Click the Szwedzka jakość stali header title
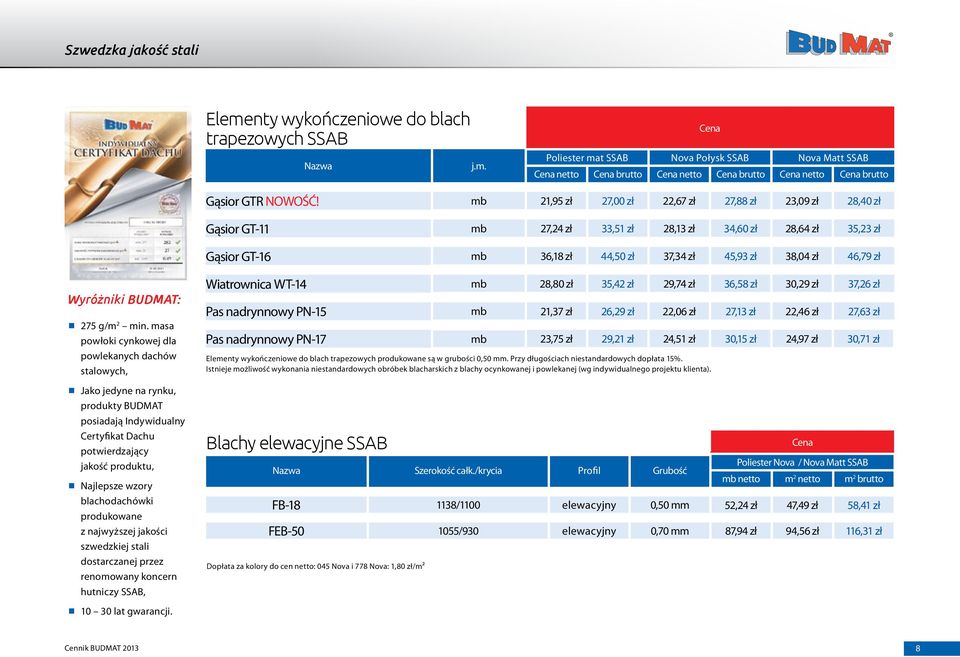 (x=132, y=50)
